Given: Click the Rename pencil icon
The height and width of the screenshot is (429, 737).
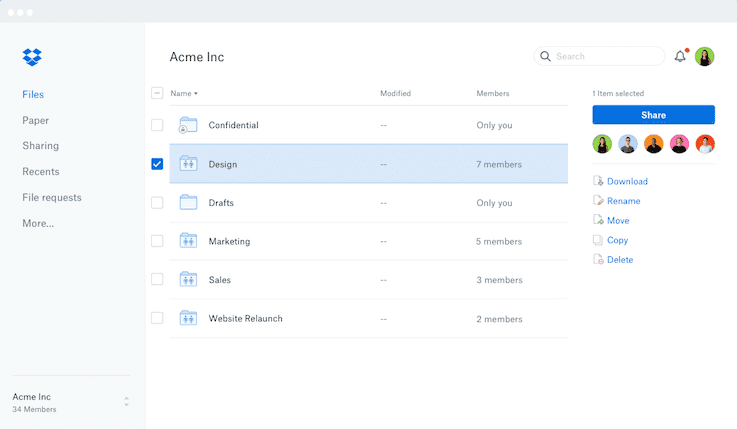Looking at the screenshot, I should (598, 201).
